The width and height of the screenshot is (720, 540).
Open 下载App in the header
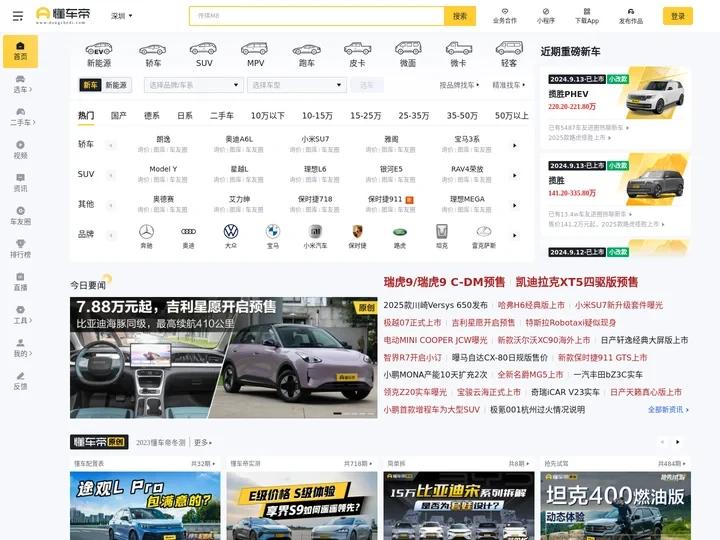coord(587,16)
